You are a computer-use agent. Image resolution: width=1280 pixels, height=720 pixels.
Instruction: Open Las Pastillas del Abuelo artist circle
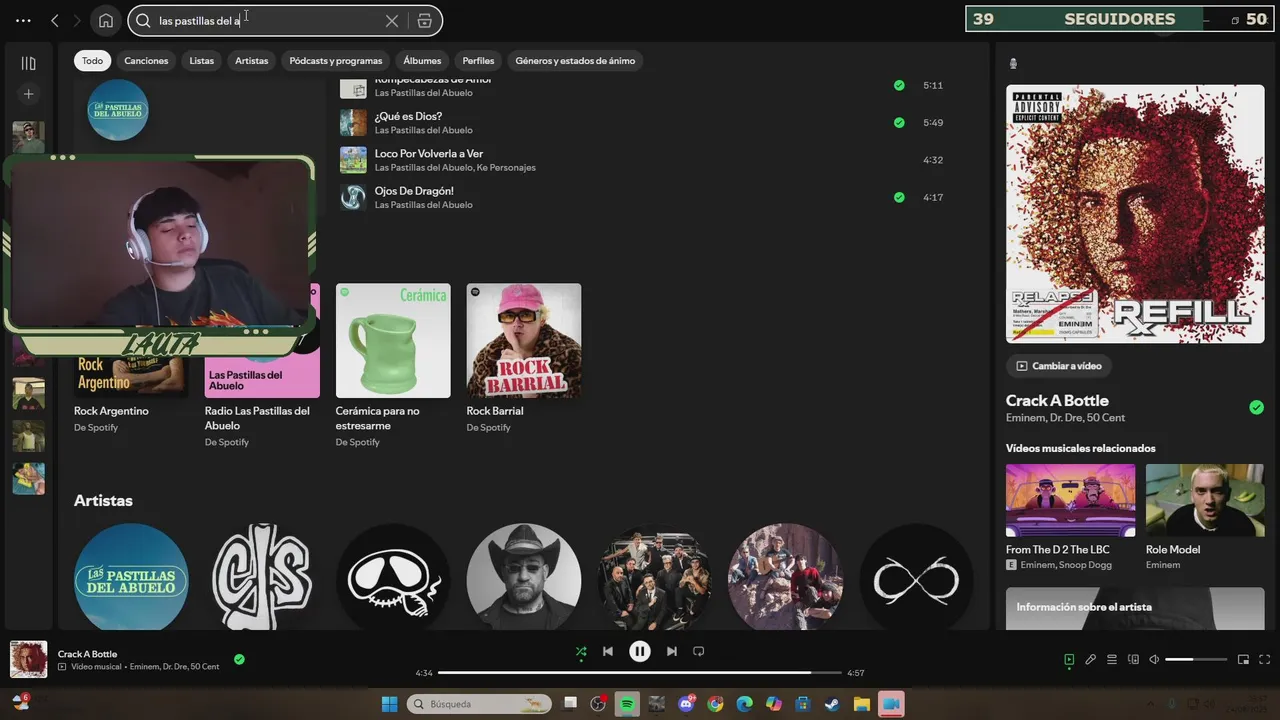131,577
